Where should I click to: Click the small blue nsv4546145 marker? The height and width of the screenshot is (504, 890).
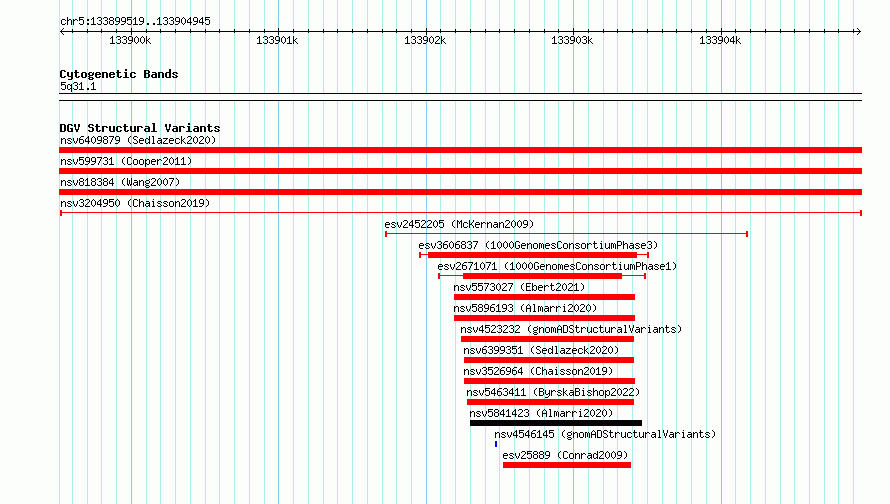pos(496,444)
